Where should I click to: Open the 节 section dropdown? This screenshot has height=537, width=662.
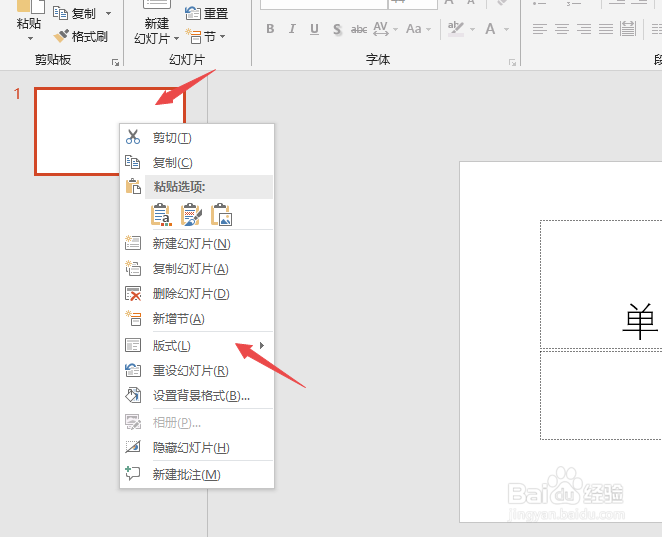click(x=206, y=37)
